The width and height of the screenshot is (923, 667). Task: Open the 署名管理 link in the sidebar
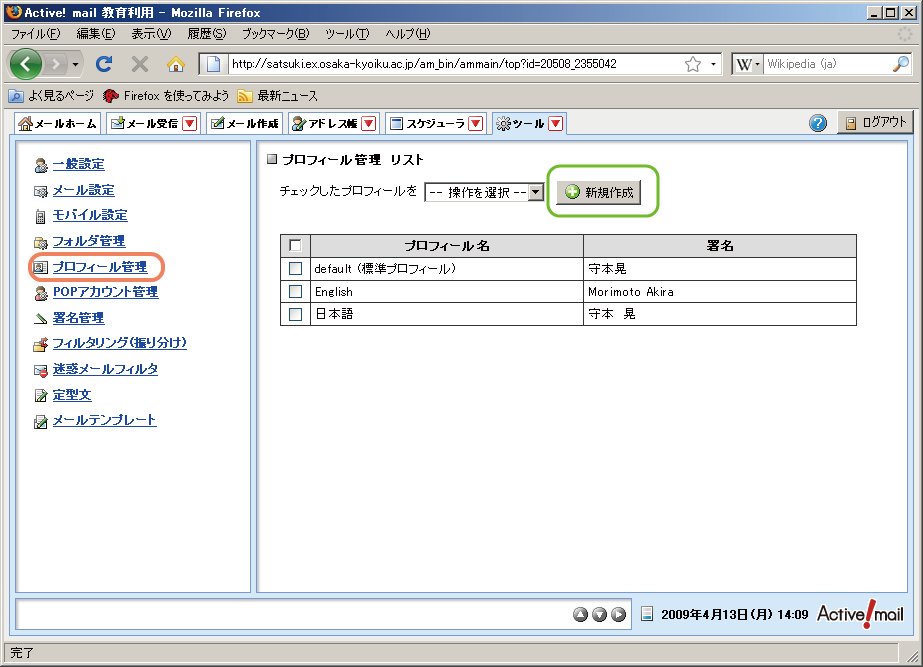tap(78, 318)
